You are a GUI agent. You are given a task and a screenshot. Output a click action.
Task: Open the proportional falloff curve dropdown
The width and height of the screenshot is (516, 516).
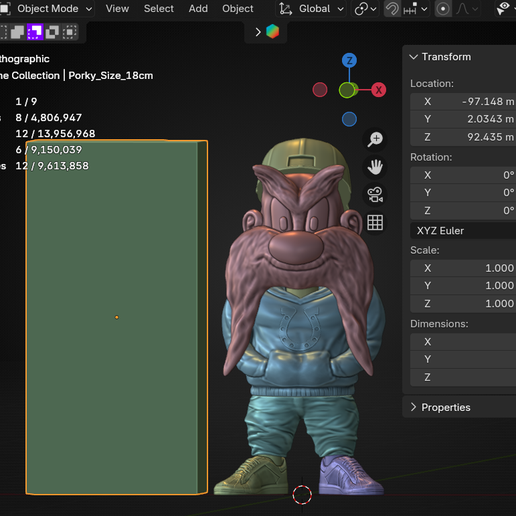point(467,9)
